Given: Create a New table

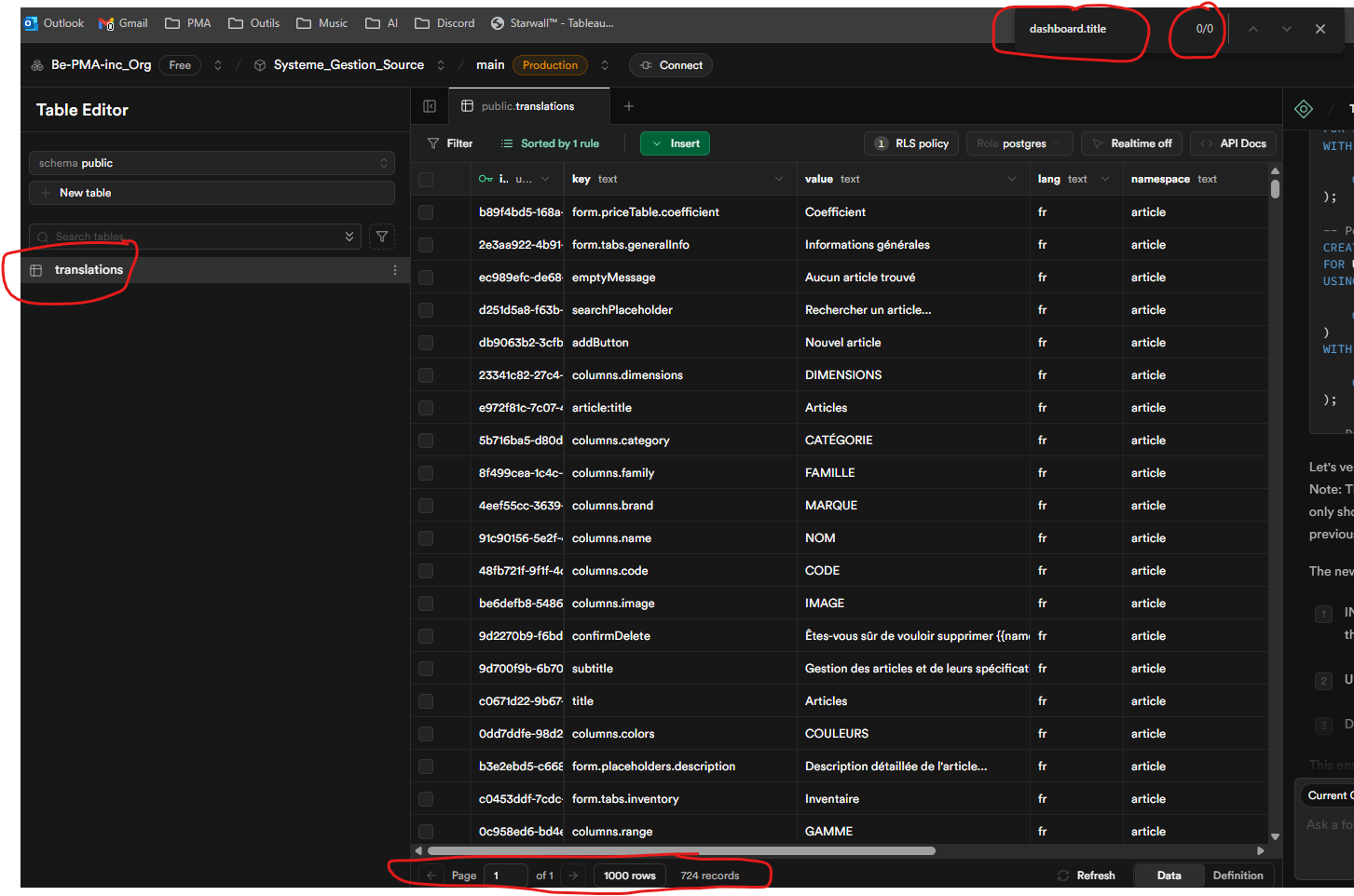Looking at the screenshot, I should 212,193.
